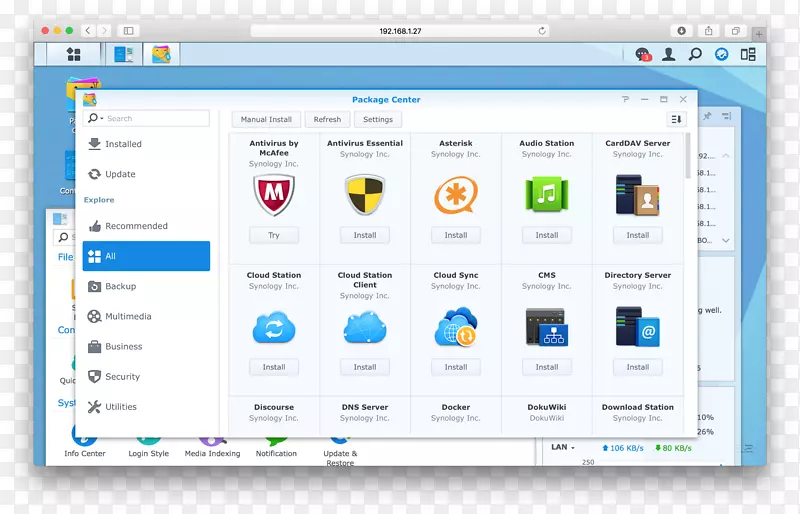Toggle the DSM widgets panel icon
The image size is (800, 514).
(748, 54)
